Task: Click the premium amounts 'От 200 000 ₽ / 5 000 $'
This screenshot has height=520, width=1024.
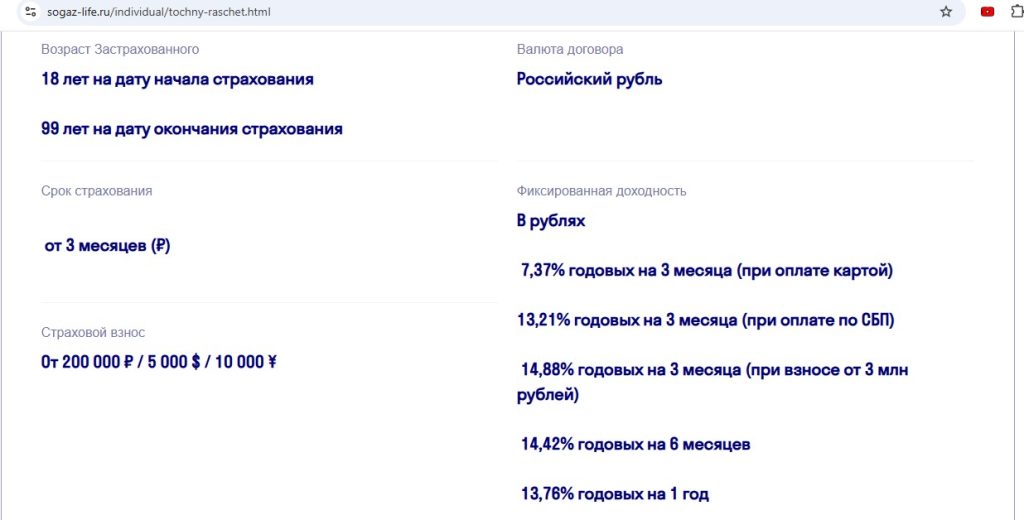Action: point(121,362)
